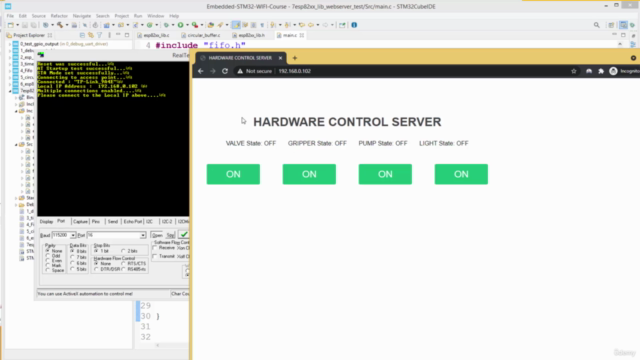Enable Transmit software flow control
The height and width of the screenshot is (360, 640).
click(x=155, y=256)
